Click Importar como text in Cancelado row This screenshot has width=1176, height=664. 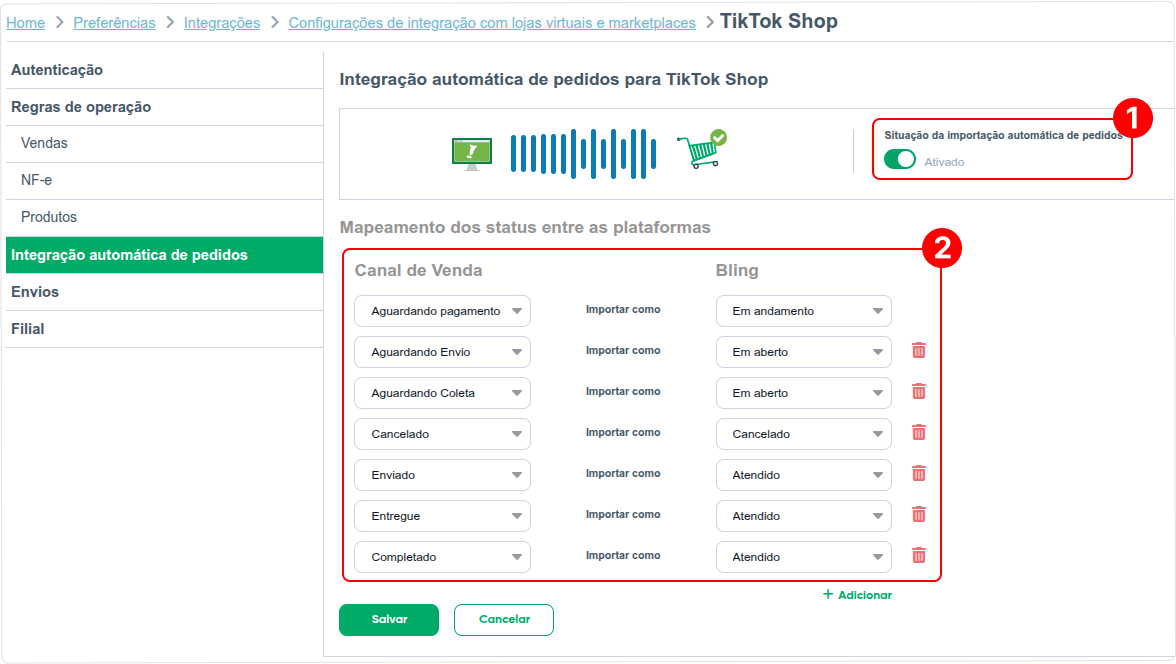point(623,432)
